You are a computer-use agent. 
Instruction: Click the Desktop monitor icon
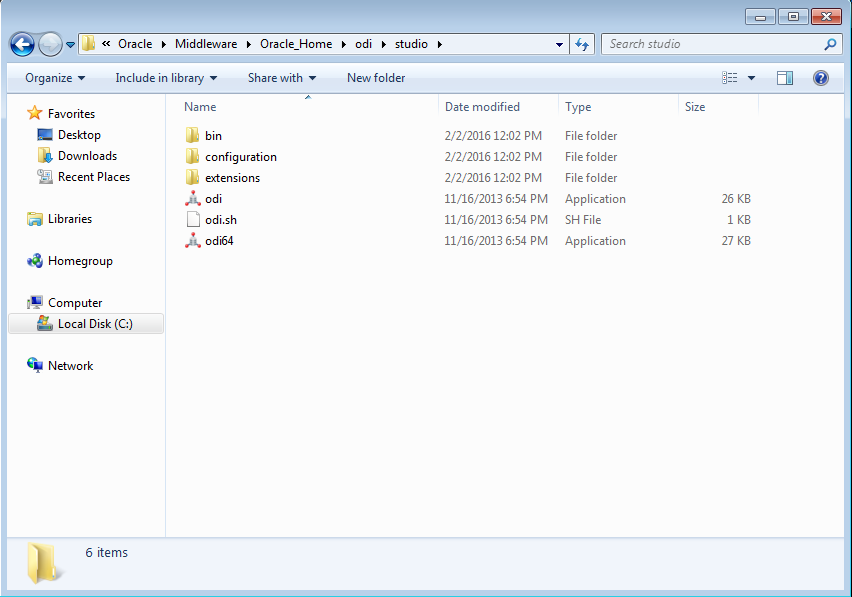tap(45, 134)
